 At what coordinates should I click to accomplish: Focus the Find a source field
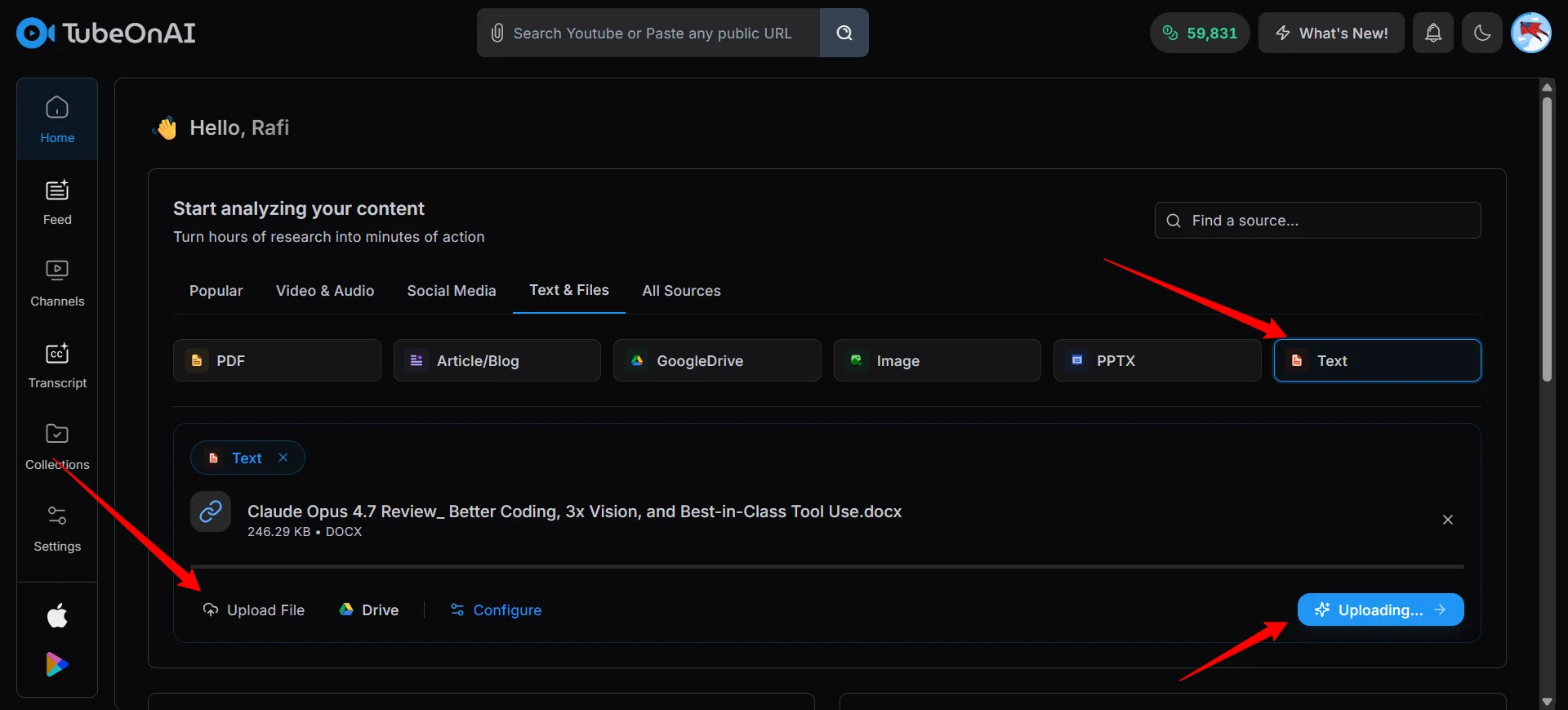coord(1317,221)
